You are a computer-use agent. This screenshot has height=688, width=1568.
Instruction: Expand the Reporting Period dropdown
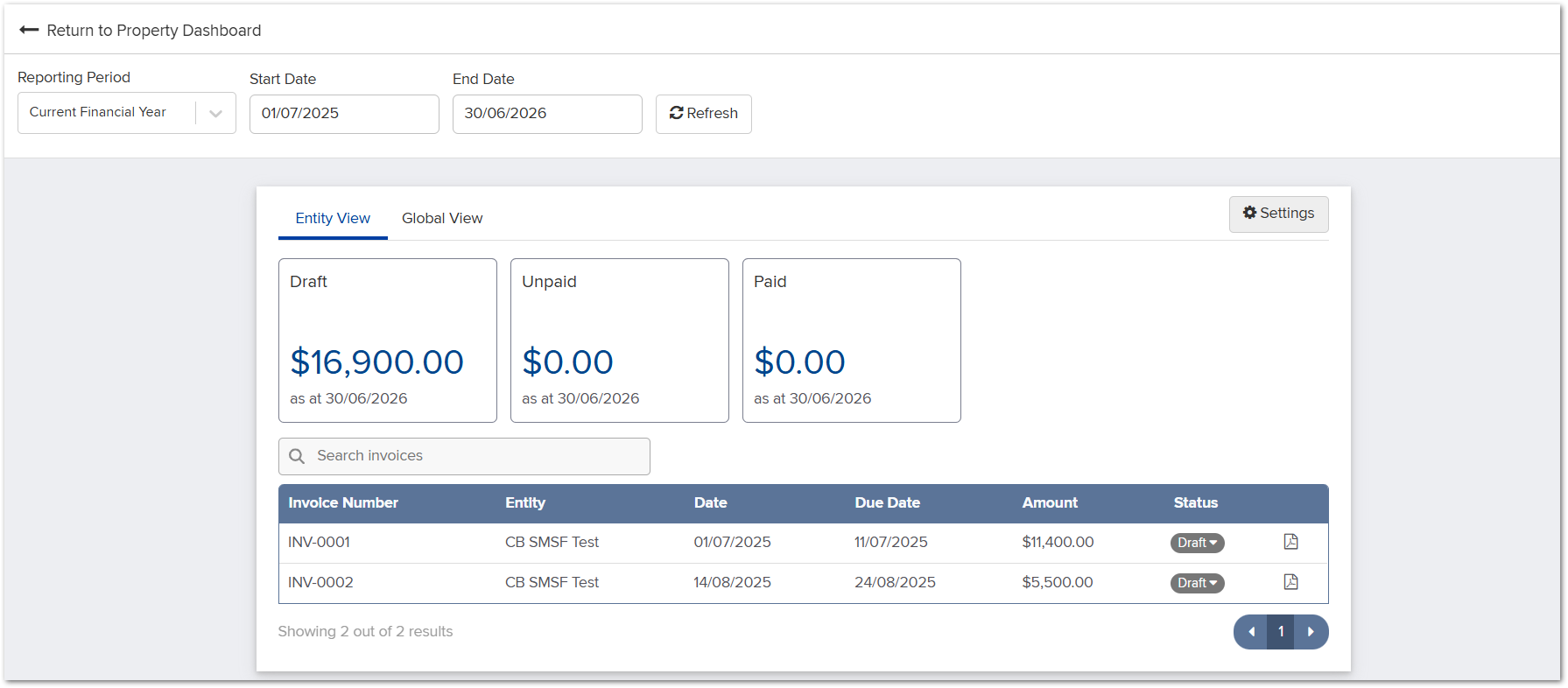[215, 113]
